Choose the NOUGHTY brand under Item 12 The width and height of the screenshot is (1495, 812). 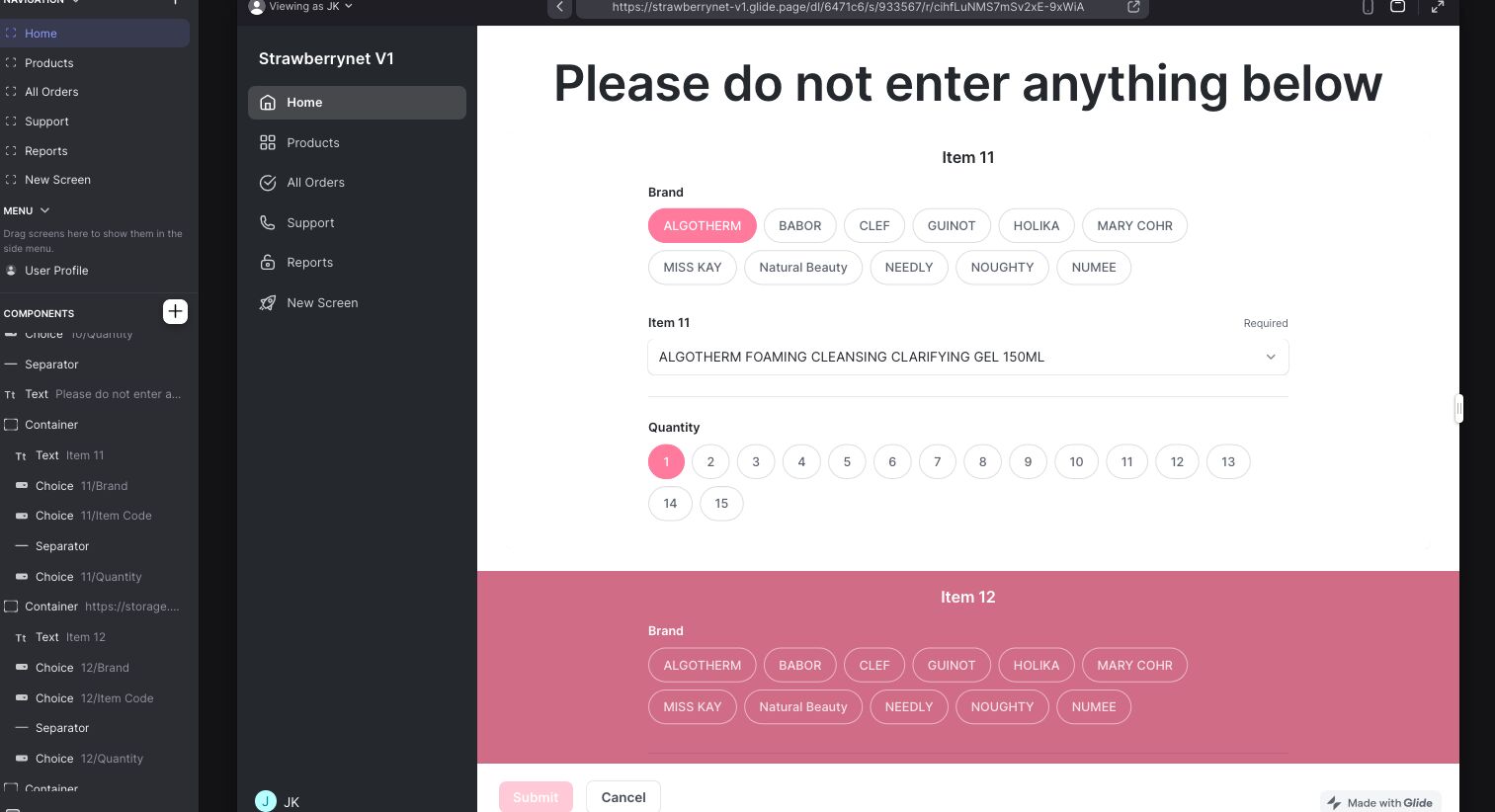[1002, 707]
